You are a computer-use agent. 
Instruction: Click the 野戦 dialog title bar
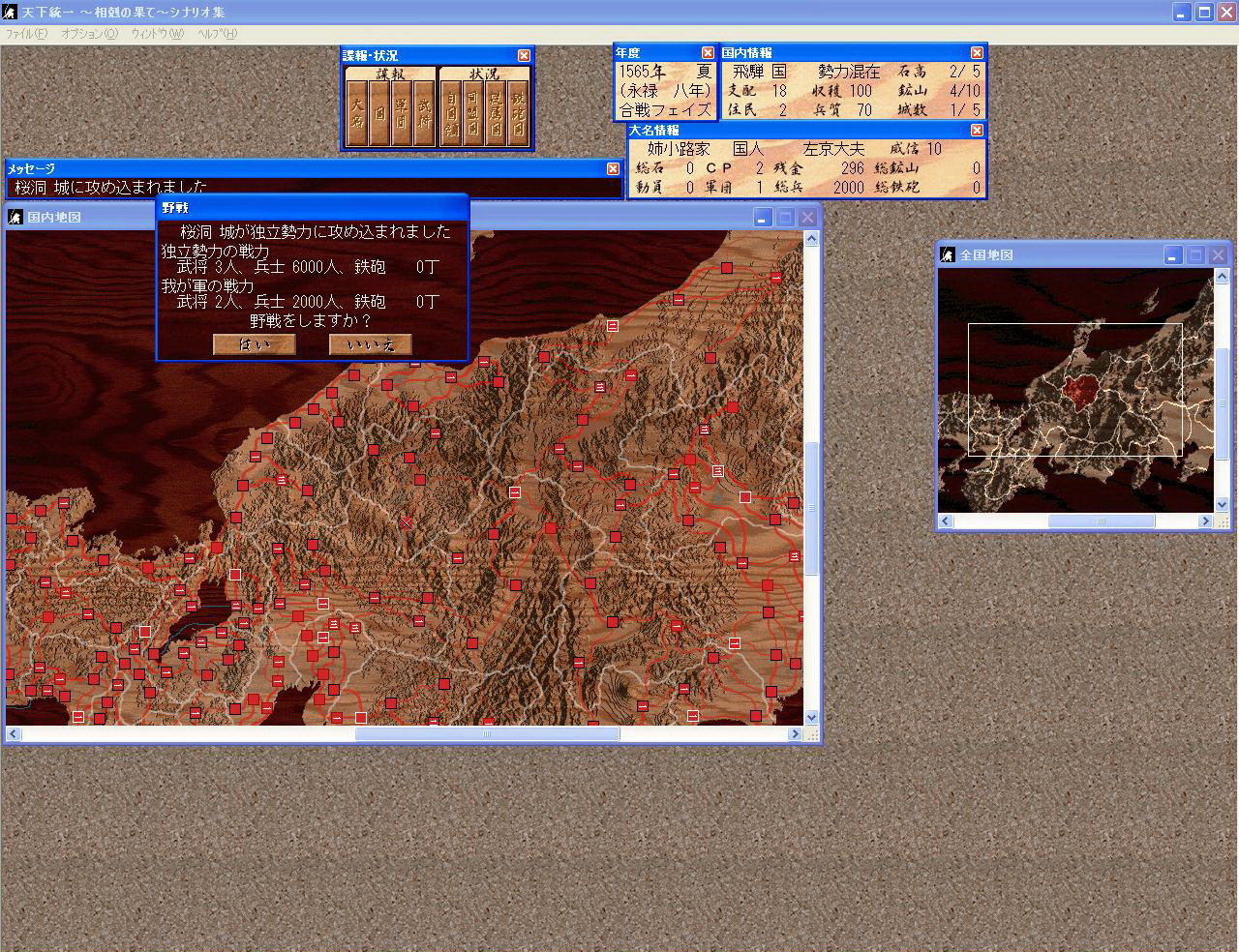click(x=312, y=208)
